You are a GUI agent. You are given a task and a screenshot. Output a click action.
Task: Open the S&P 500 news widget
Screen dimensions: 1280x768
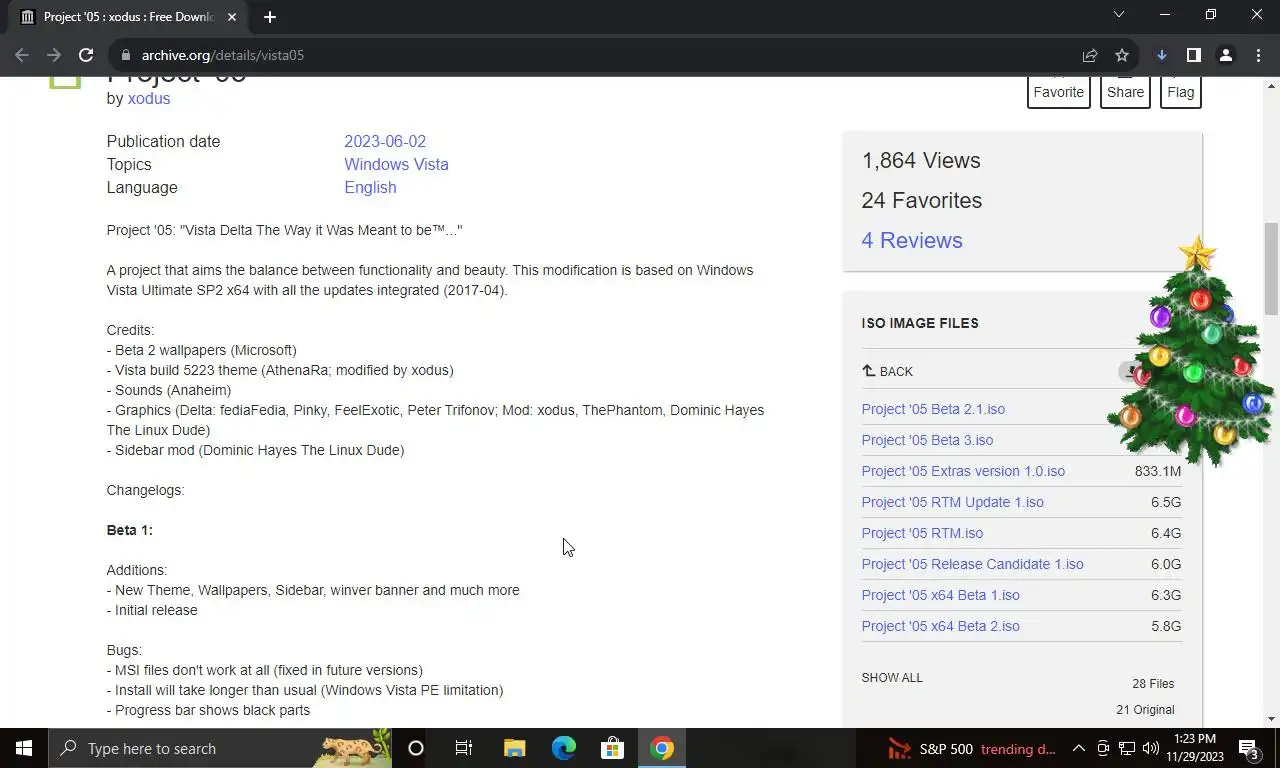pos(972,748)
